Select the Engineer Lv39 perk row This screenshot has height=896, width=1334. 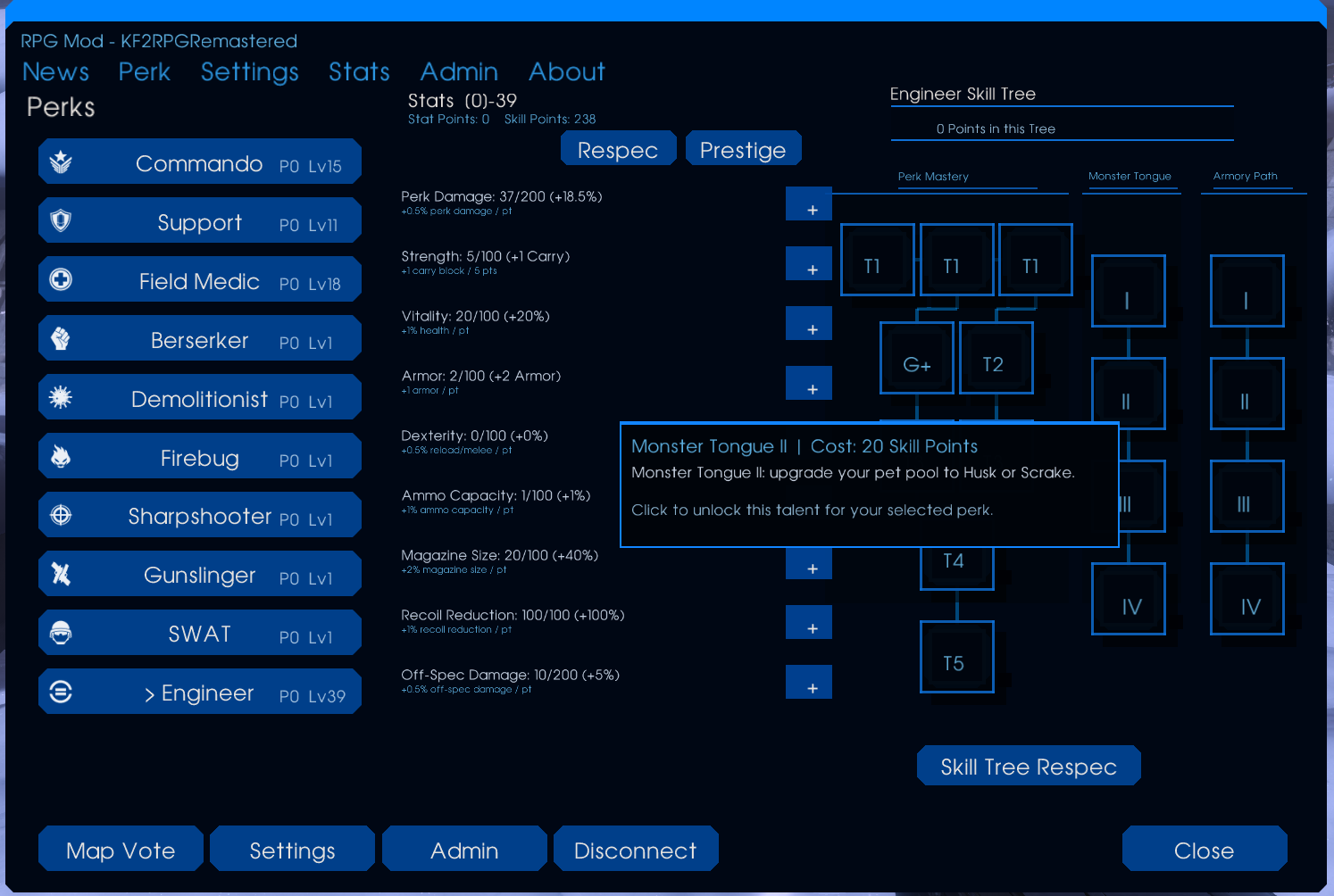click(200, 692)
